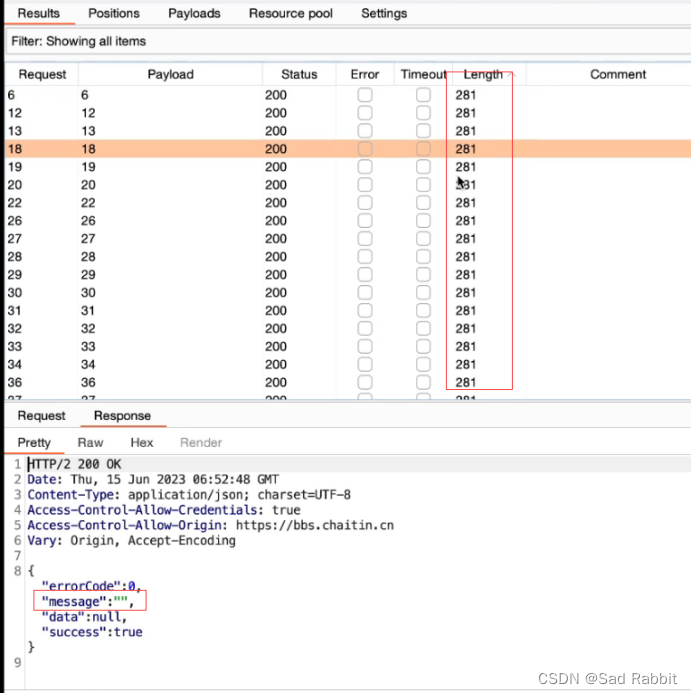Viewport: 692px width, 694px height.
Task: Select the highlighted request 18 row
Action: 348,149
